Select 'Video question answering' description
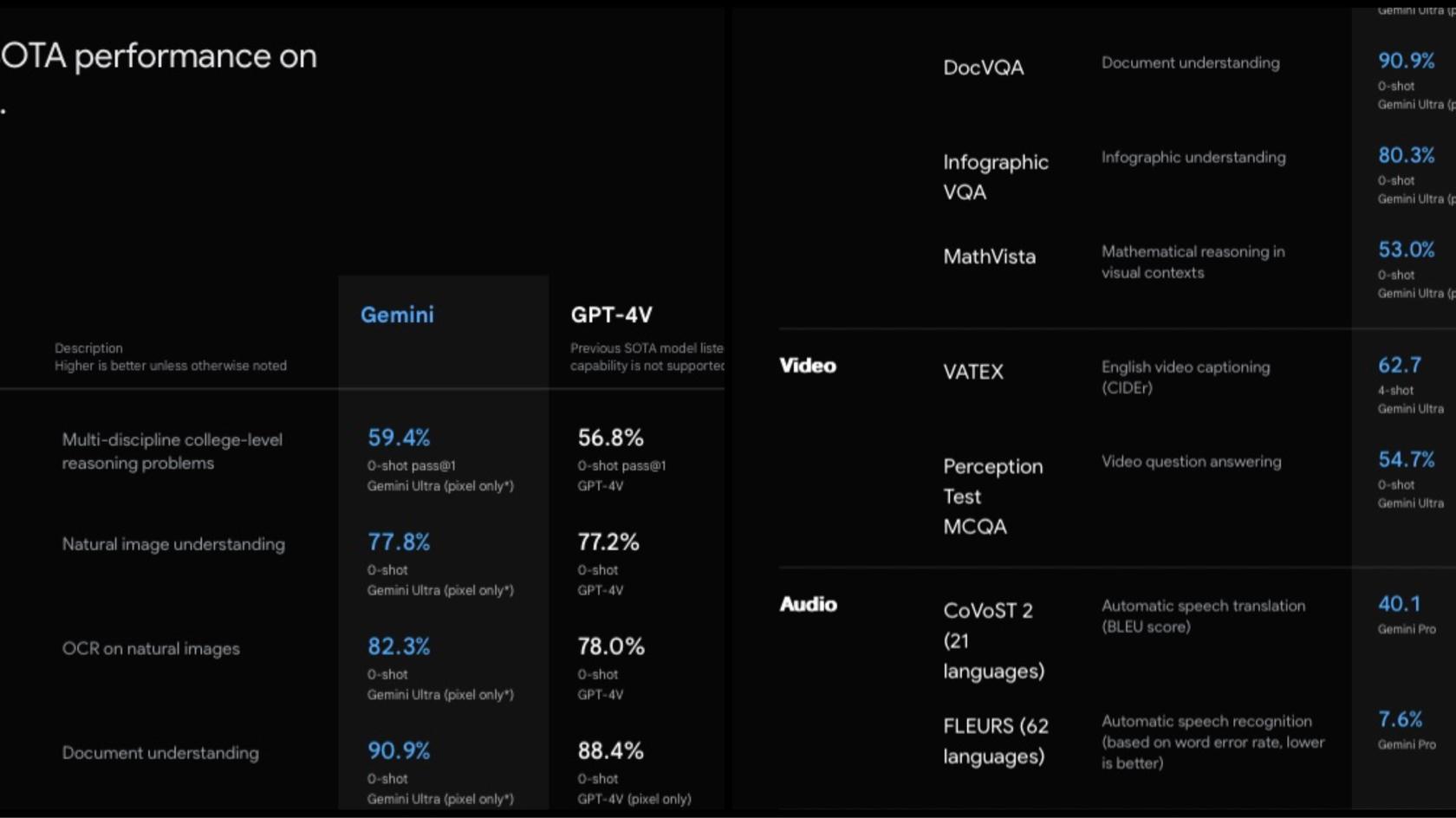The image size is (1456, 818). tap(1192, 462)
